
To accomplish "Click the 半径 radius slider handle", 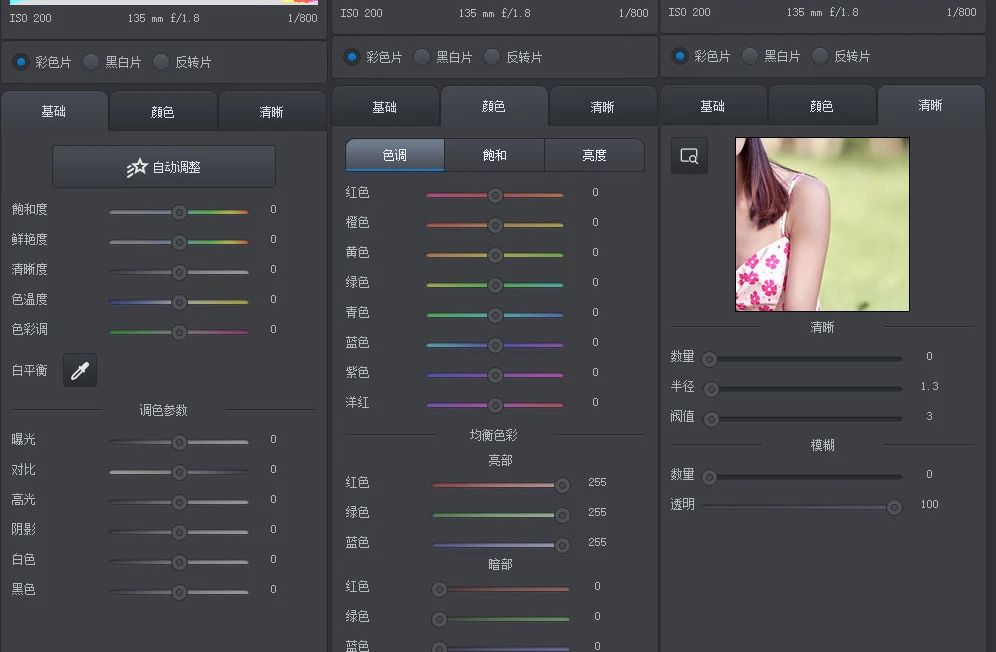I will (711, 389).
